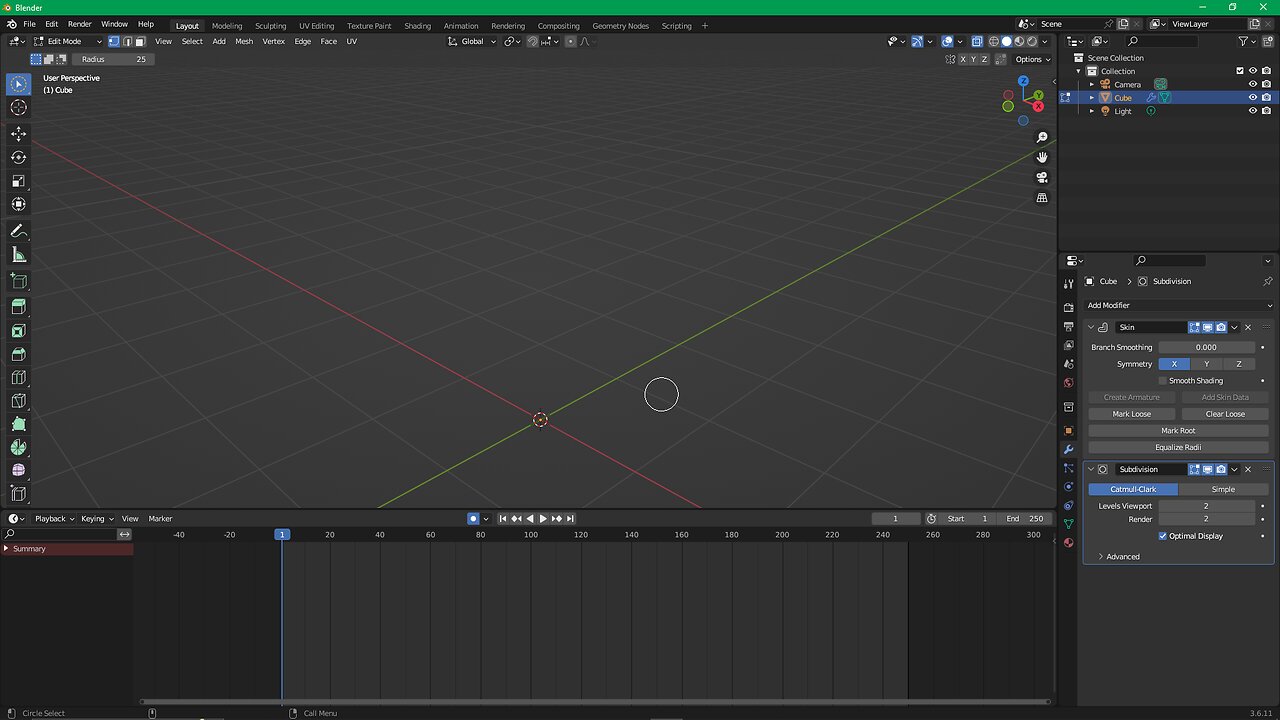Switch to the Sculpting workspace tab
This screenshot has height=720, width=1280.
(270, 26)
